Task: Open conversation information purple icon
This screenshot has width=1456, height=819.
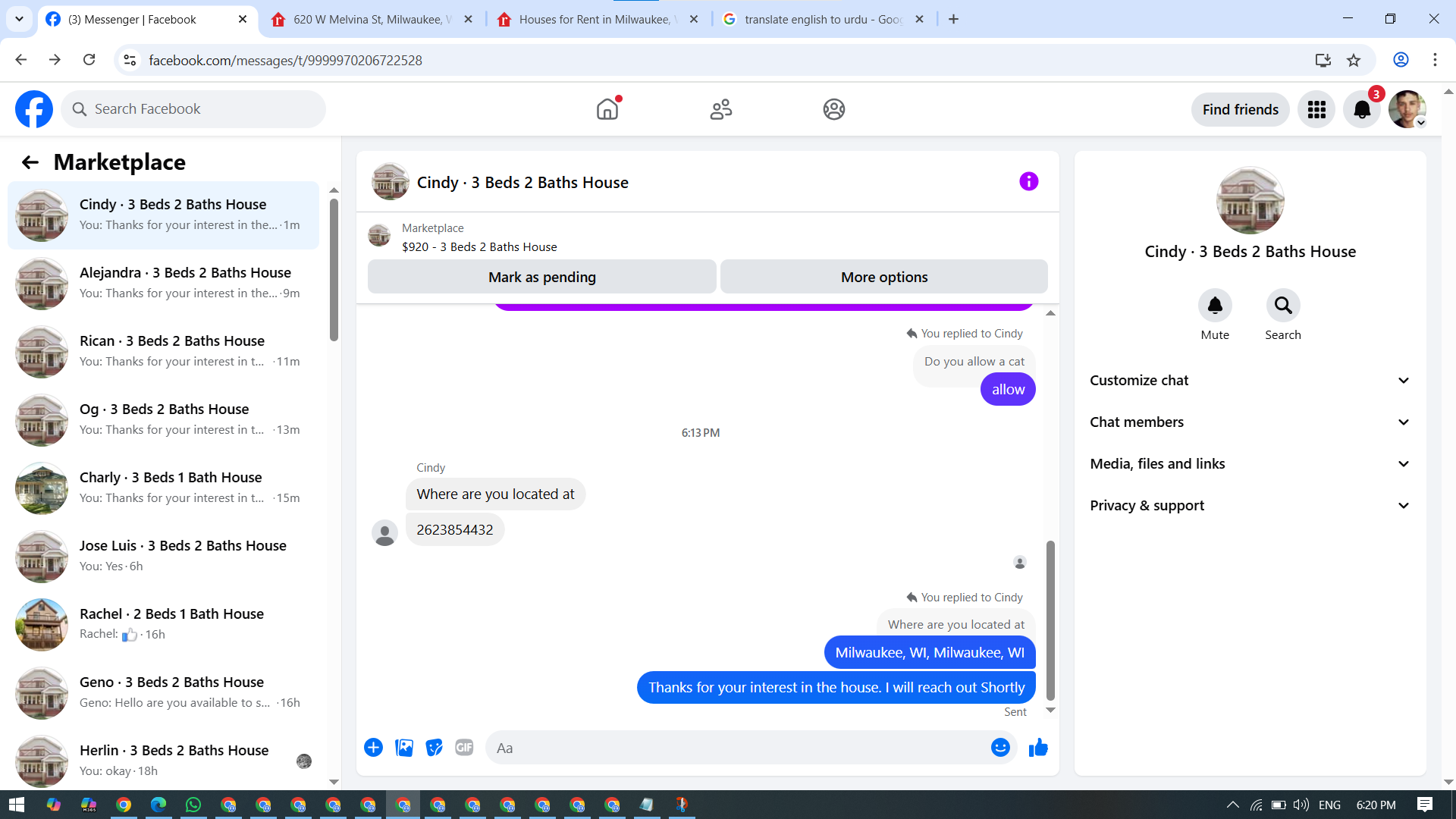Action: tap(1029, 181)
